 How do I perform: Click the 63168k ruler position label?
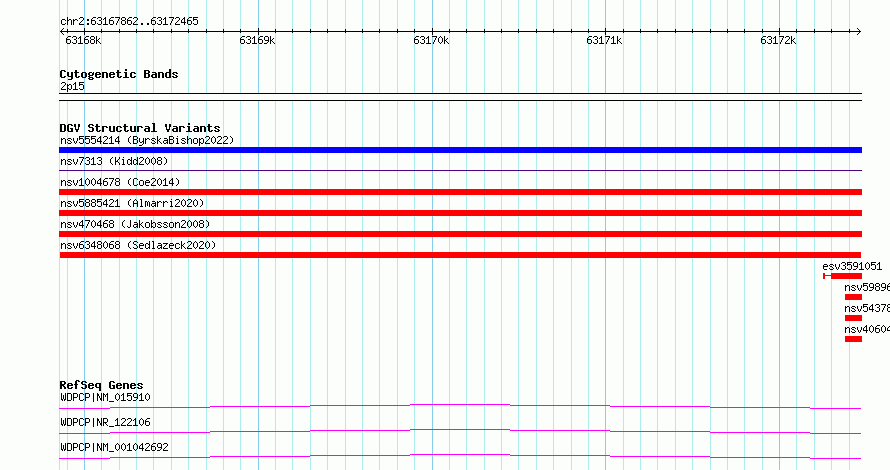point(83,40)
